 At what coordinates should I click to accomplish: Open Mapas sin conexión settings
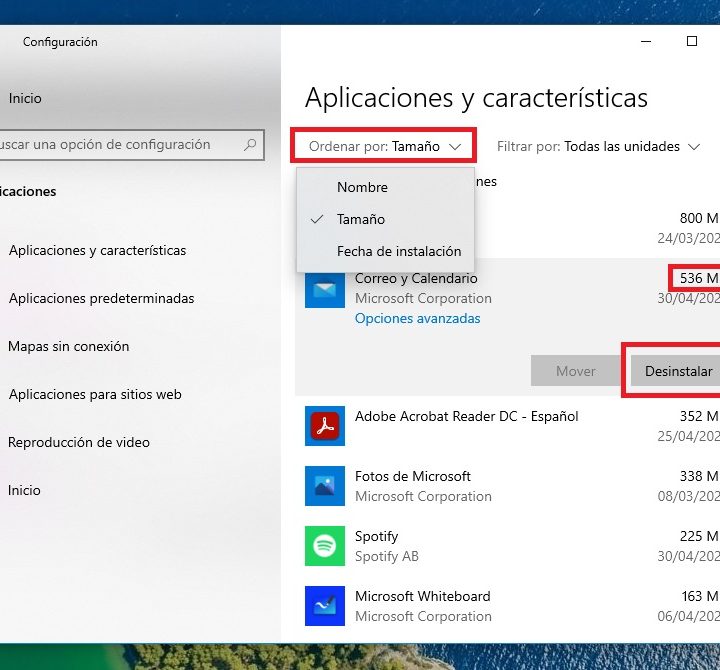pyautogui.click(x=69, y=346)
